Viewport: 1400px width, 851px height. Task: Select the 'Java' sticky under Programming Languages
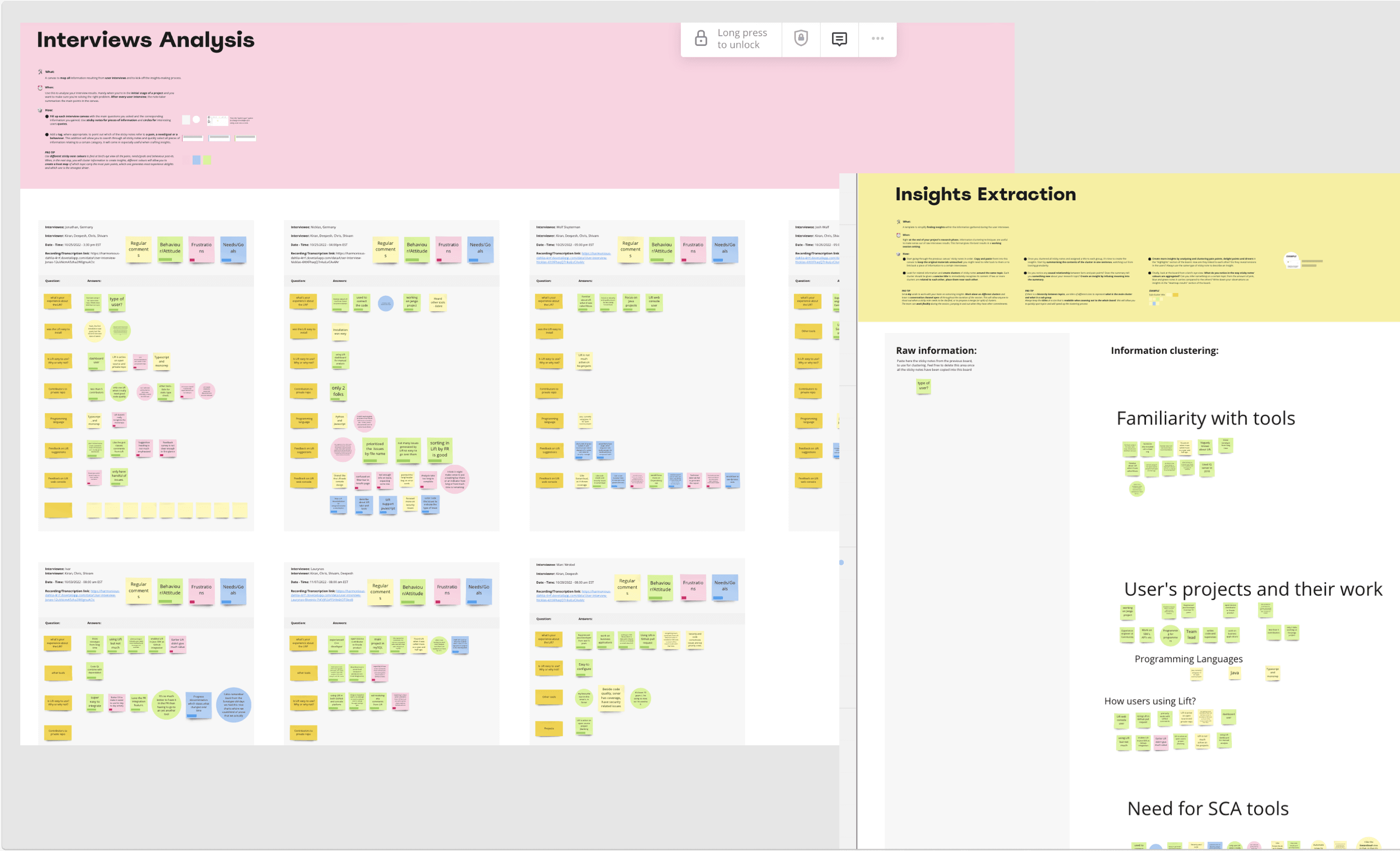1234,673
